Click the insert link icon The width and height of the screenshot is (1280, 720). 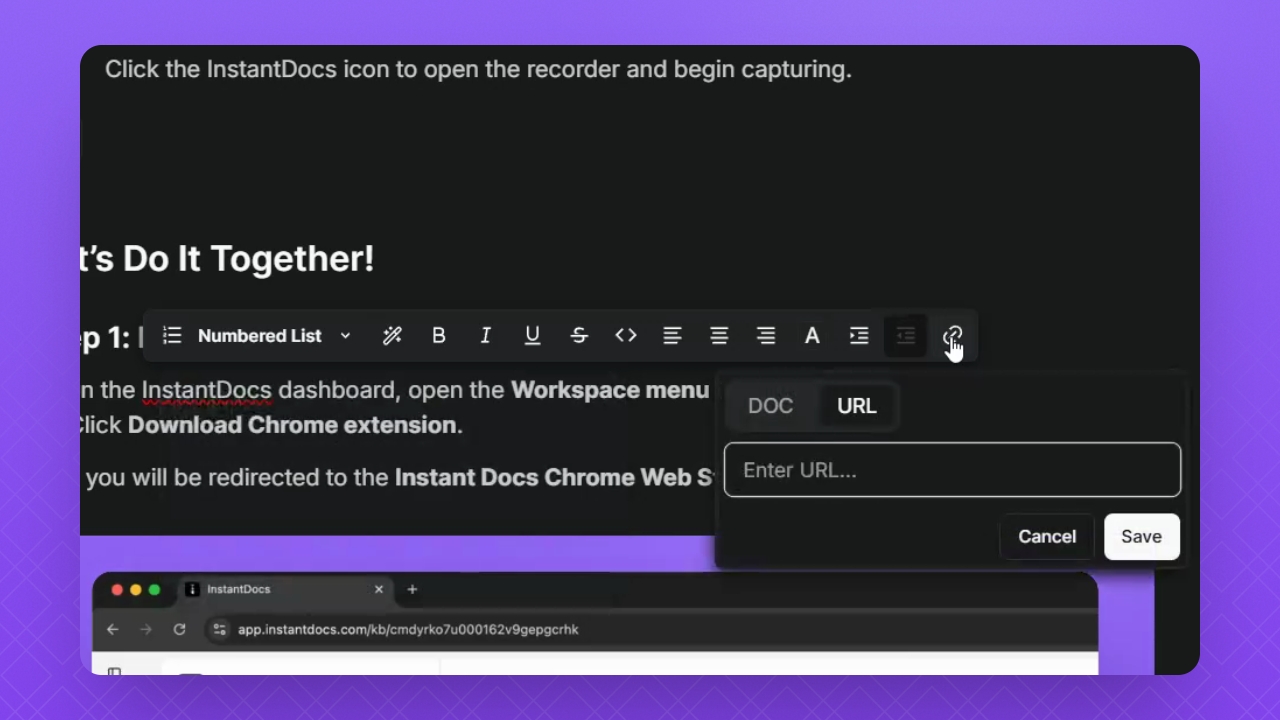click(x=953, y=336)
